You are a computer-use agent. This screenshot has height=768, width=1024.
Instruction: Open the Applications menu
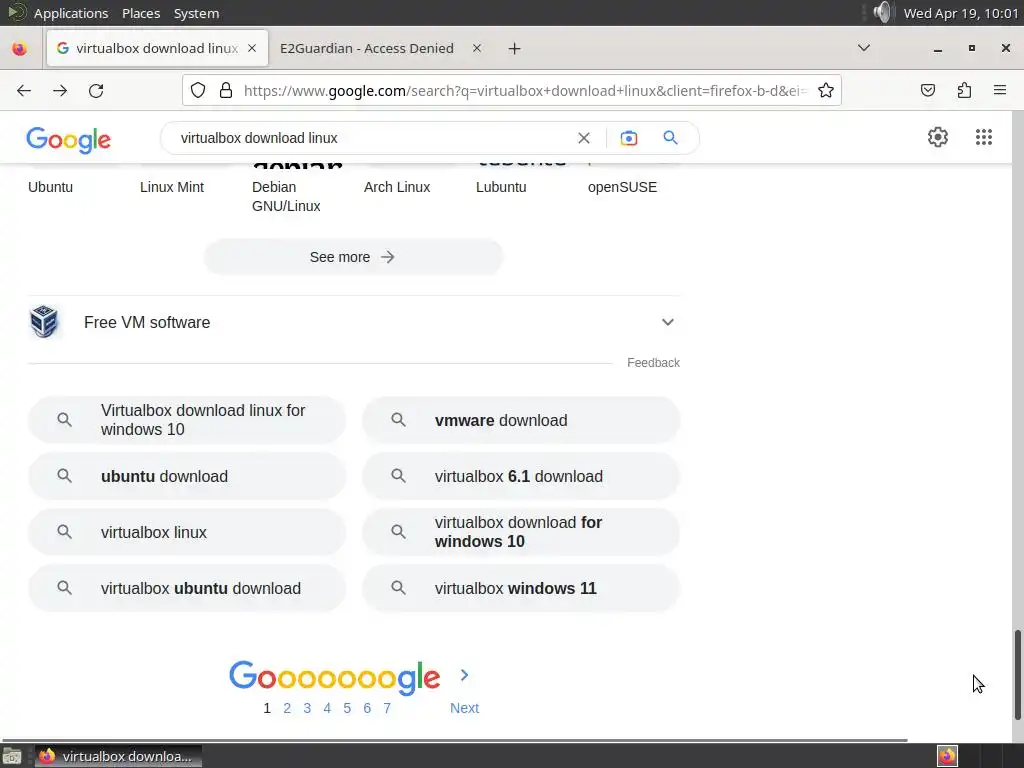tap(71, 13)
